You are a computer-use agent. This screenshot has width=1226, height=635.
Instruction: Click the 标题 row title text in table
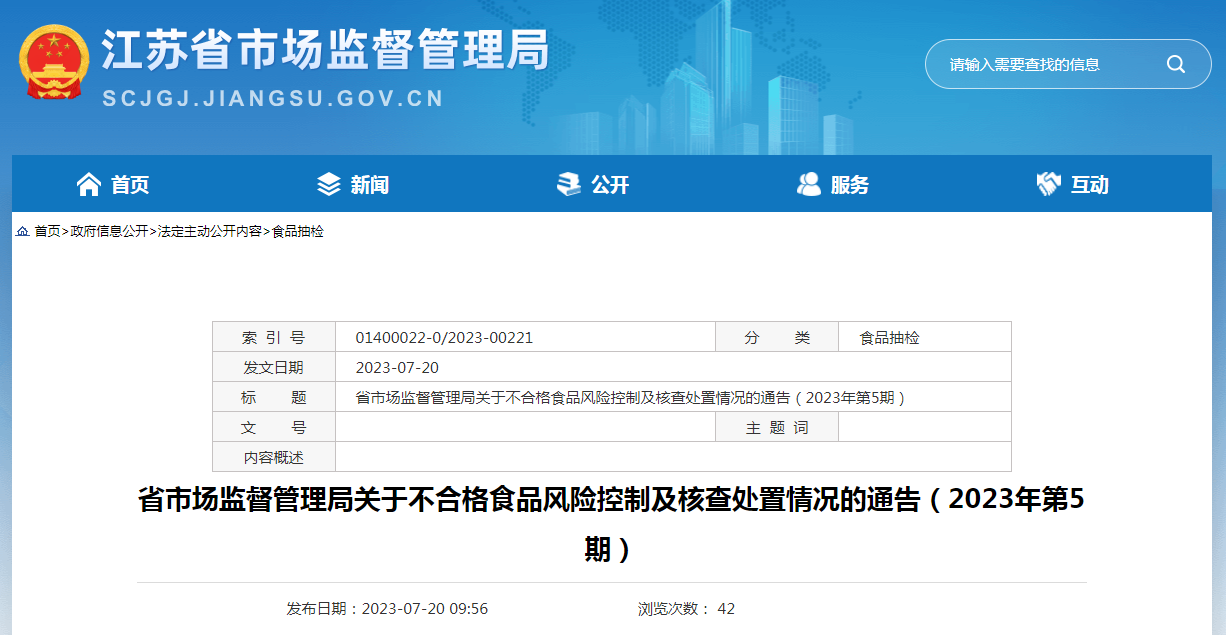[x=631, y=397]
